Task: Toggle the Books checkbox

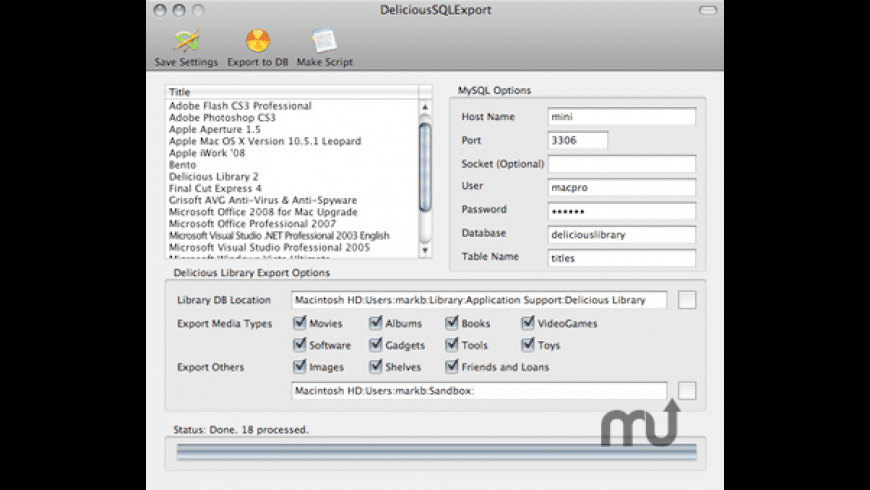Action: tap(452, 322)
